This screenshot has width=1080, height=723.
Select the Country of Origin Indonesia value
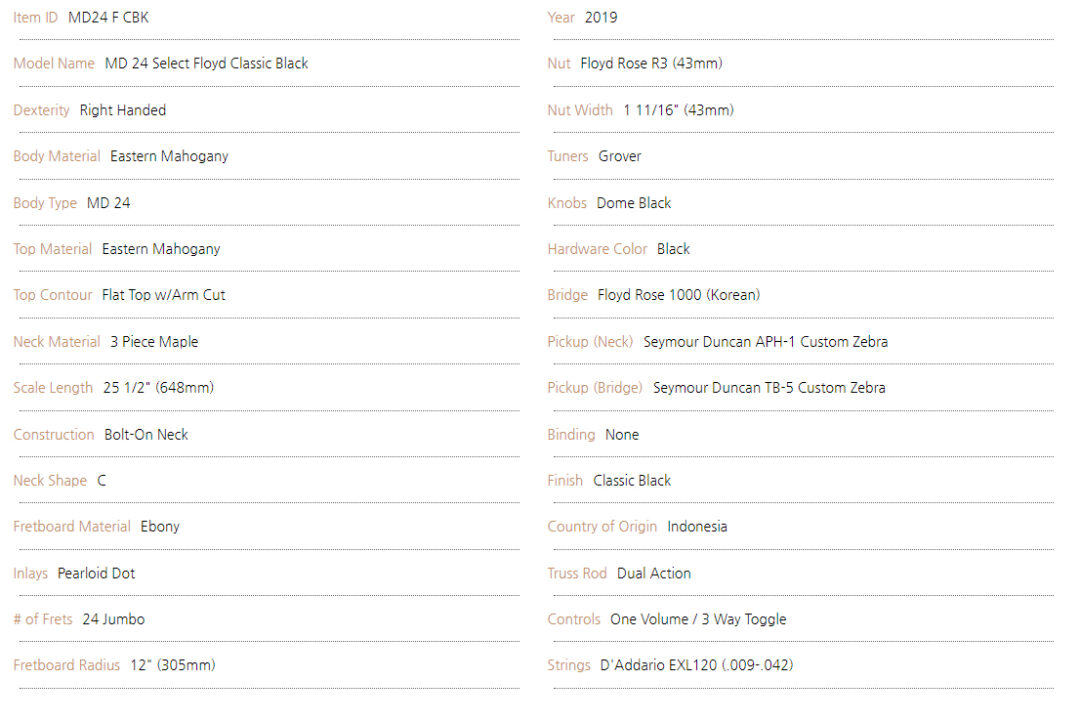click(x=697, y=527)
